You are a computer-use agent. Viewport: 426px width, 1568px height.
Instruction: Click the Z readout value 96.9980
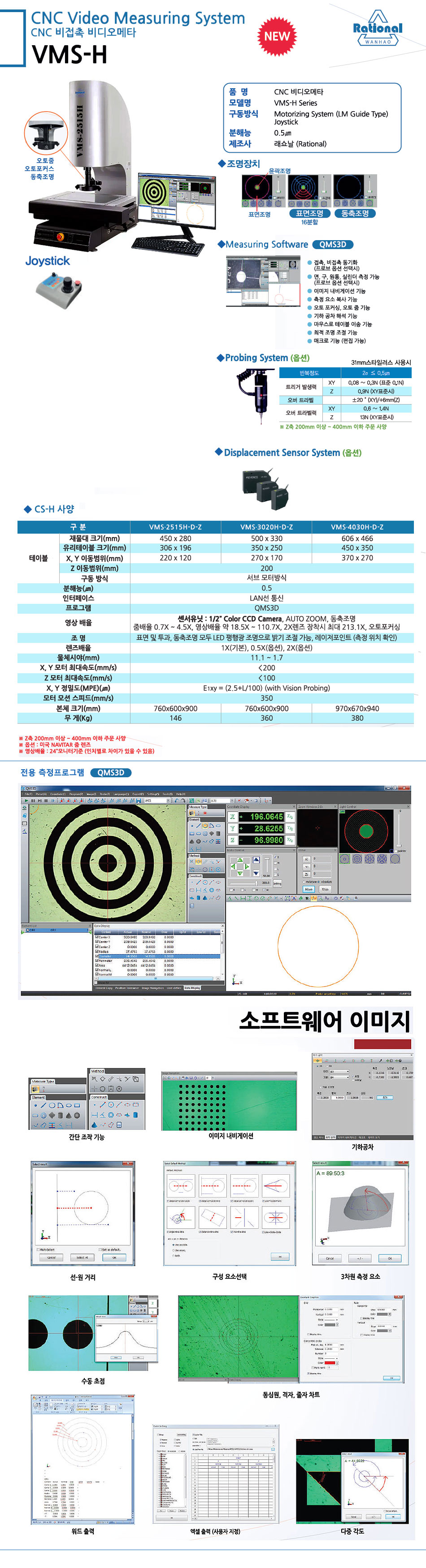click(269, 840)
